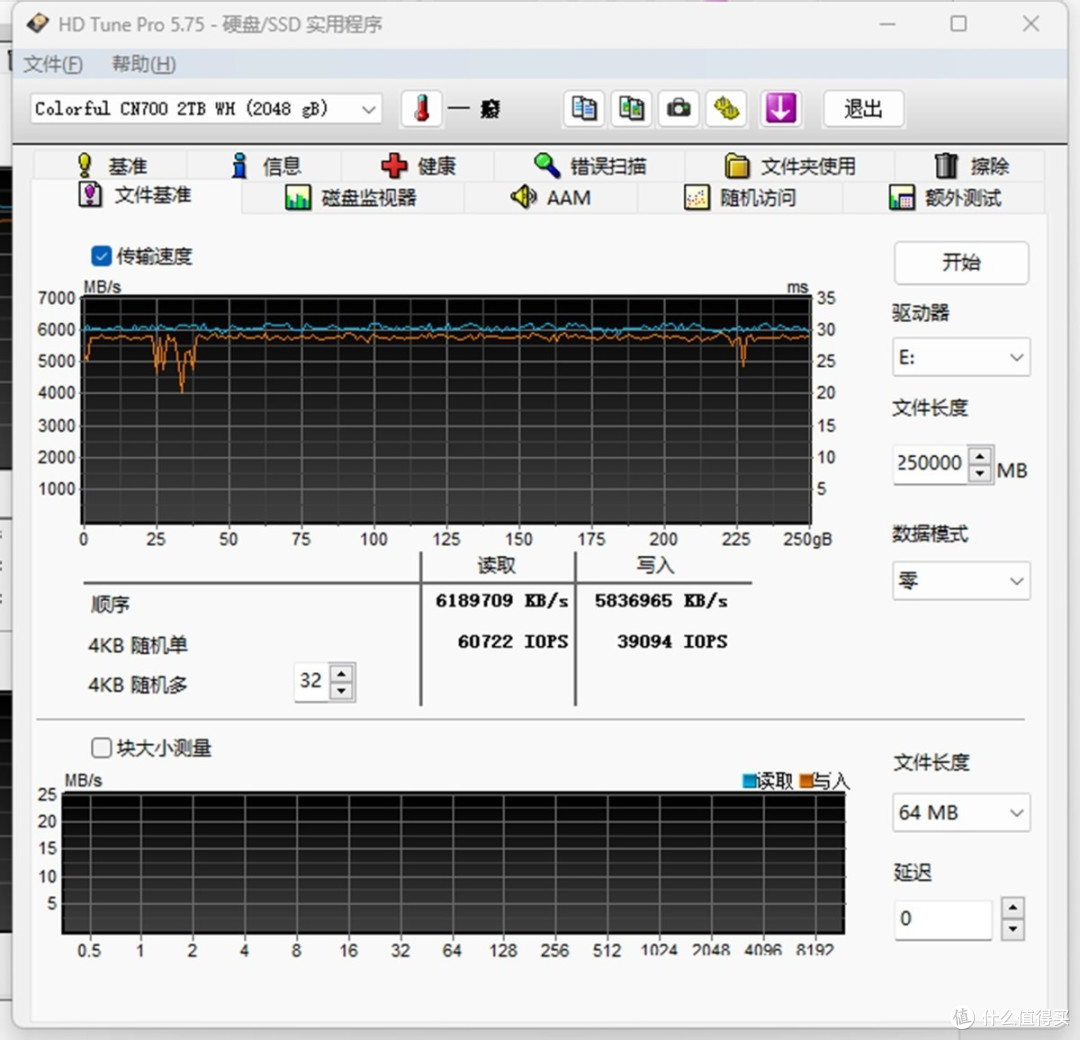The height and width of the screenshot is (1040, 1080).
Task: Increase the 250000 MB file length spinner
Action: pos(979,456)
